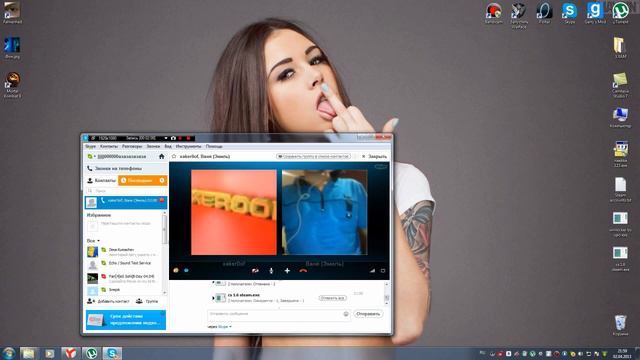Select the active call conversation in sidebar

pos(126,202)
